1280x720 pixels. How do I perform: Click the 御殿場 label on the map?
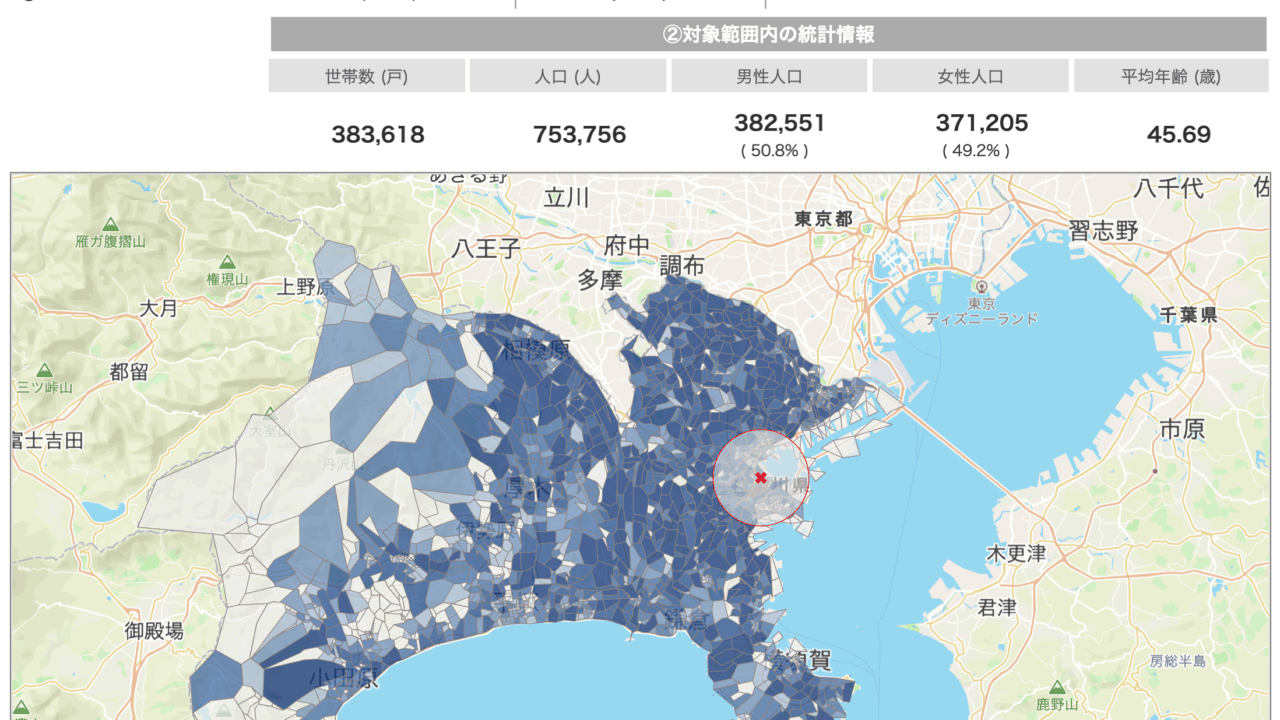pyautogui.click(x=154, y=630)
